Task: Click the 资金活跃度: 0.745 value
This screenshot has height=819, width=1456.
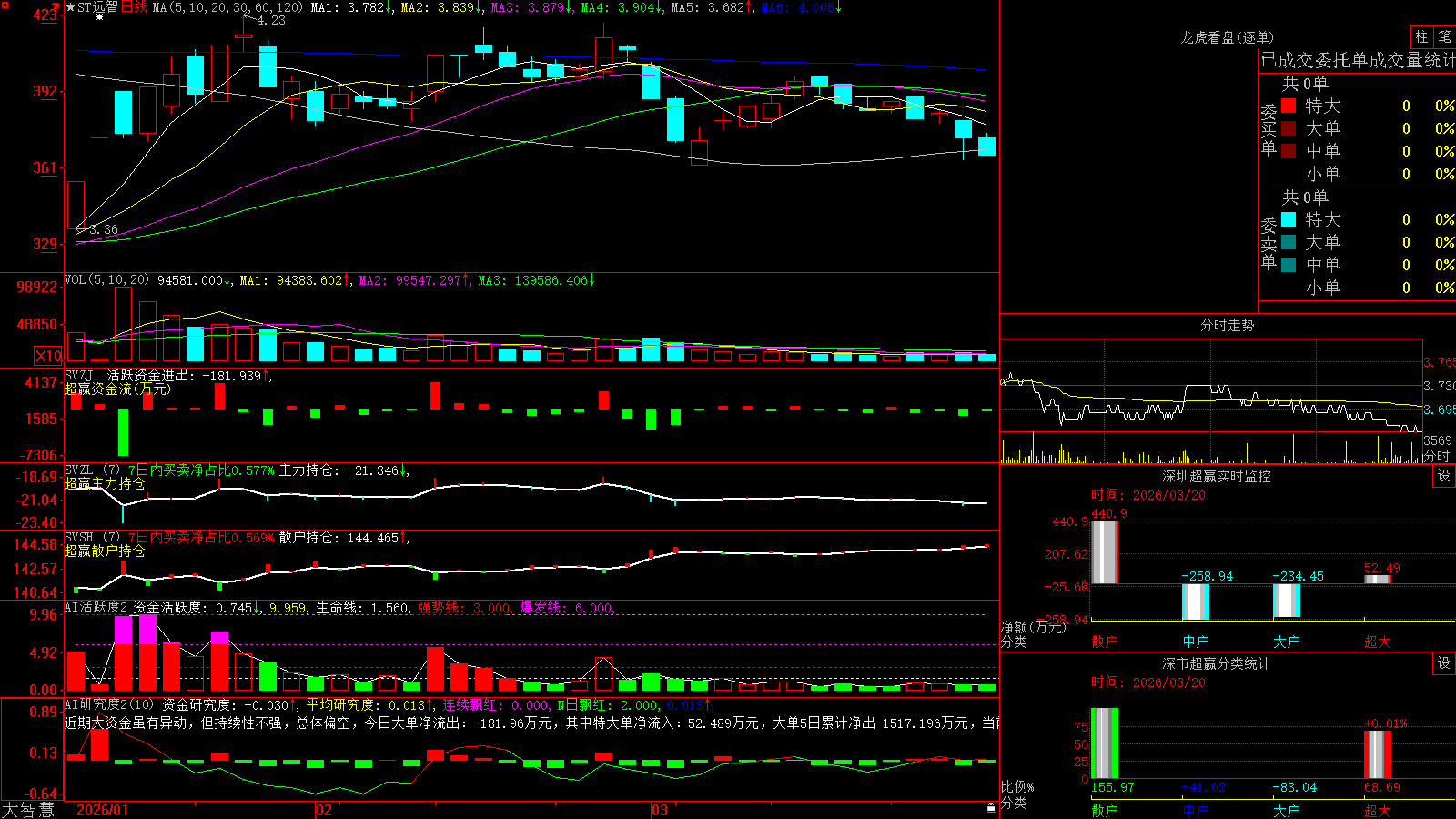Action: [x=193, y=607]
